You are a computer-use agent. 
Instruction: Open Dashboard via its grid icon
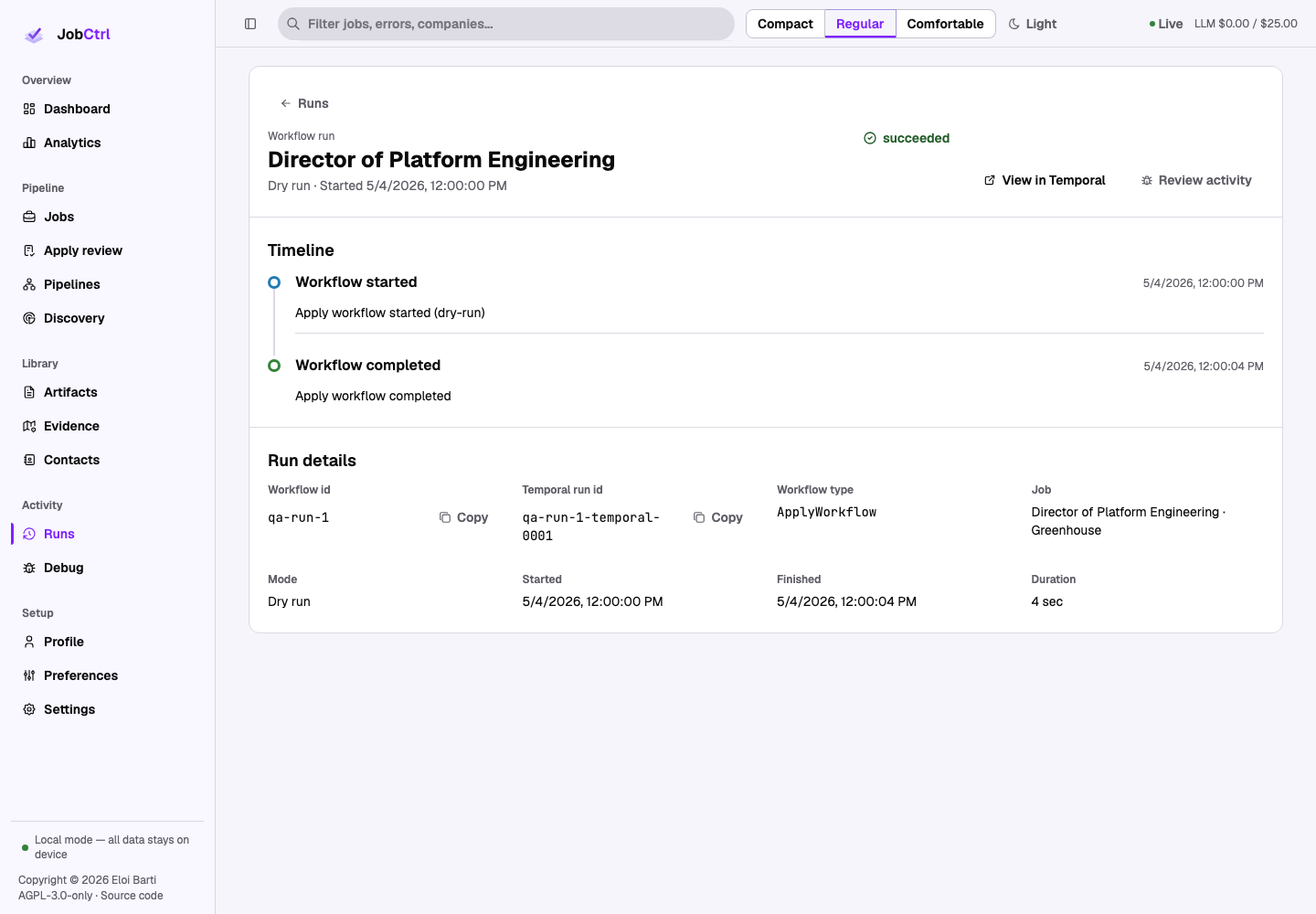tap(29, 109)
